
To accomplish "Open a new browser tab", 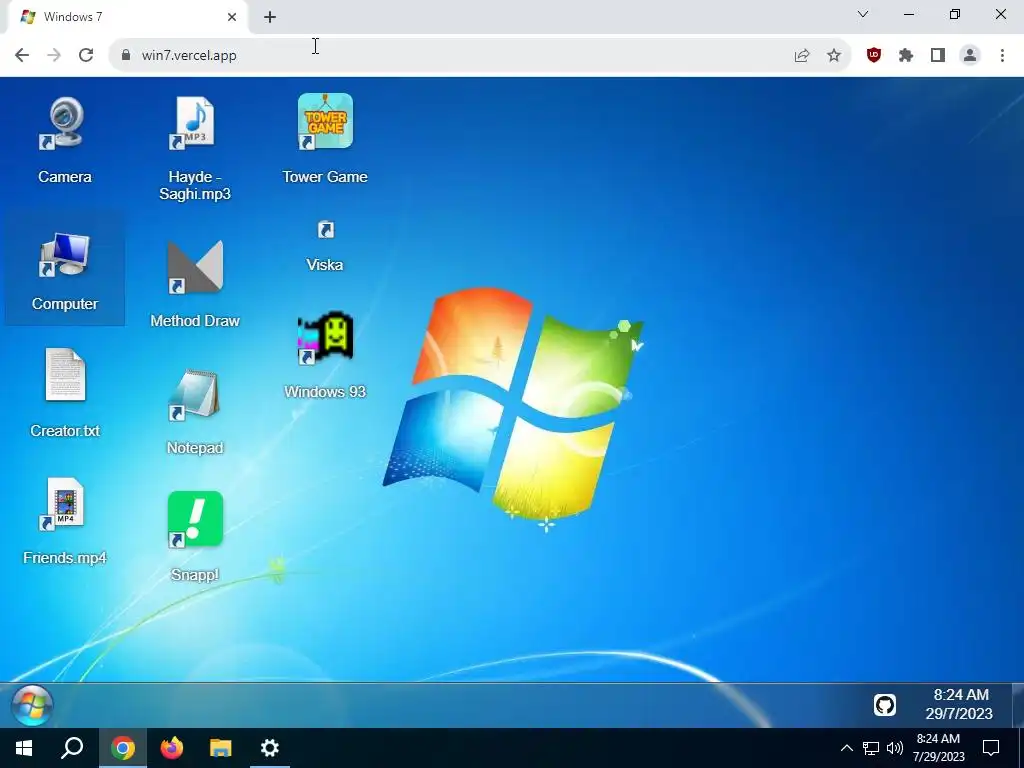I will [x=270, y=17].
